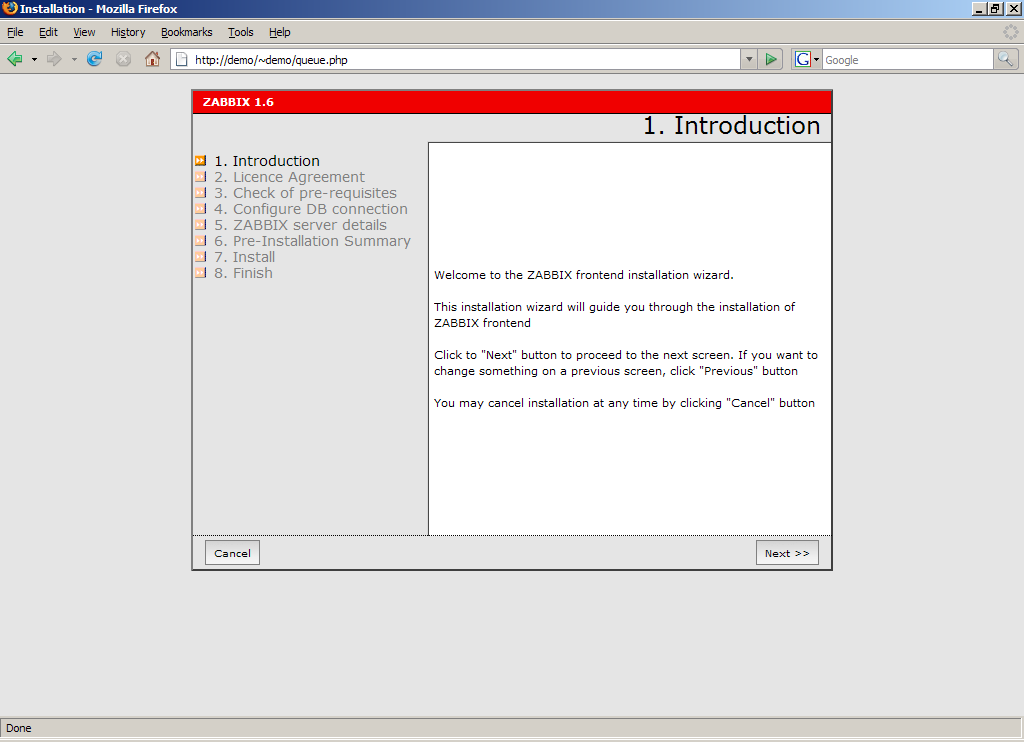Open the Forward history dropdown arrow
The image size is (1024, 742).
[x=74, y=59]
